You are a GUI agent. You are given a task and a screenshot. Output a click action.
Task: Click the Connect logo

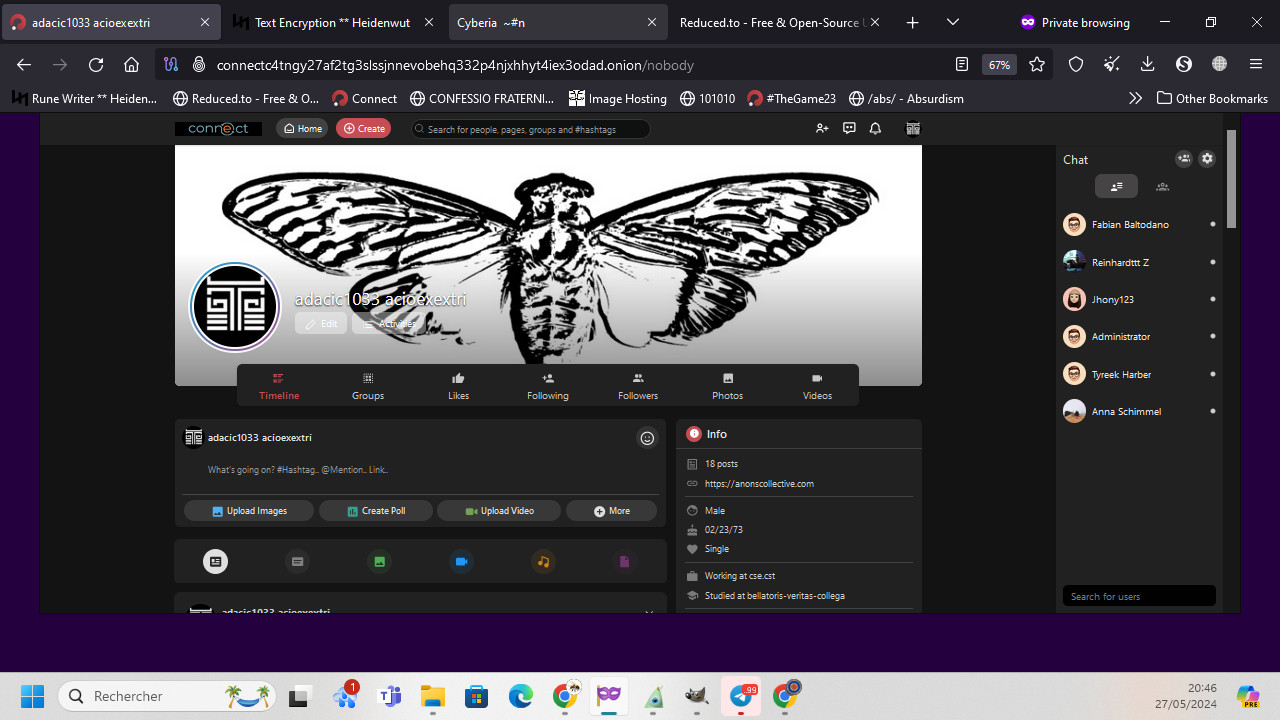[218, 128]
